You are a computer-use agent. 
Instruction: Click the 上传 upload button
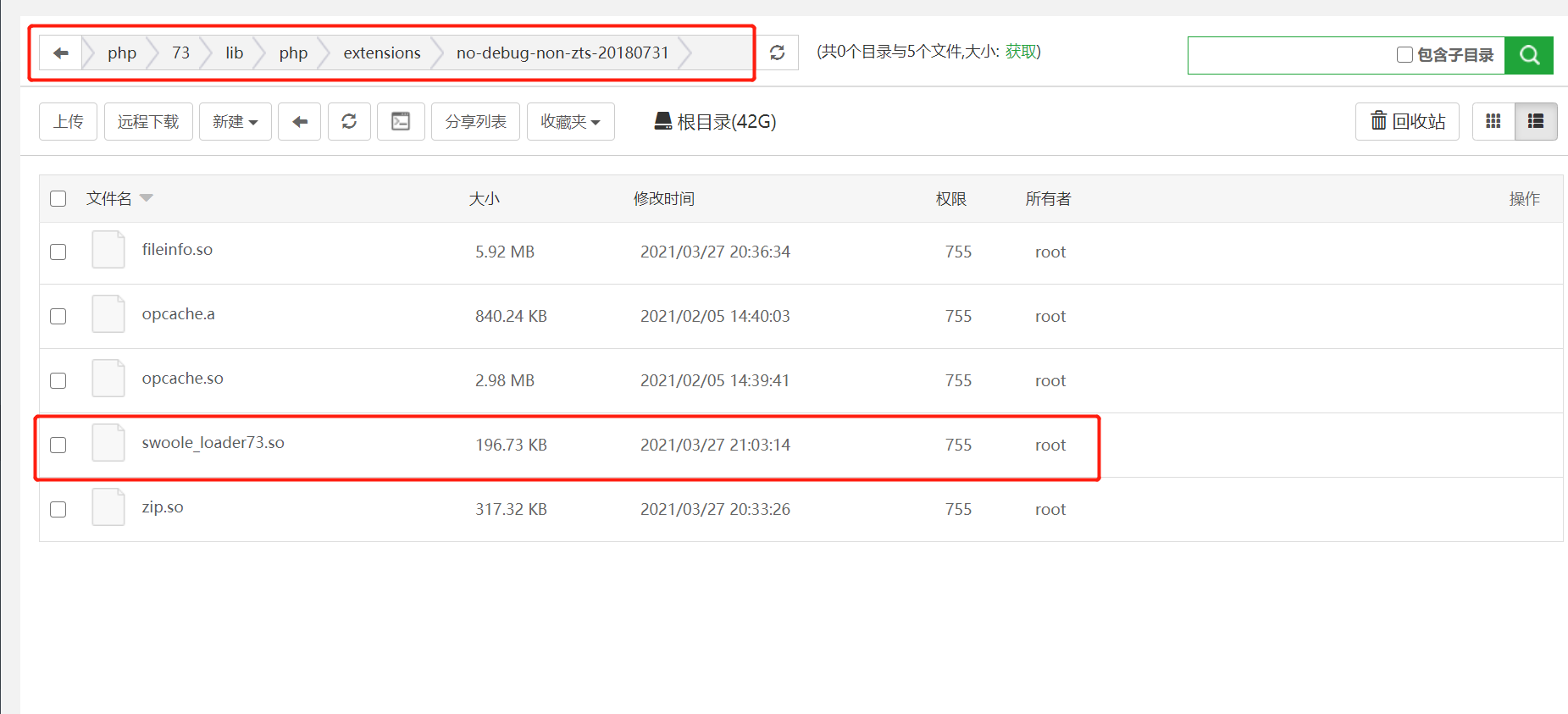pos(69,122)
